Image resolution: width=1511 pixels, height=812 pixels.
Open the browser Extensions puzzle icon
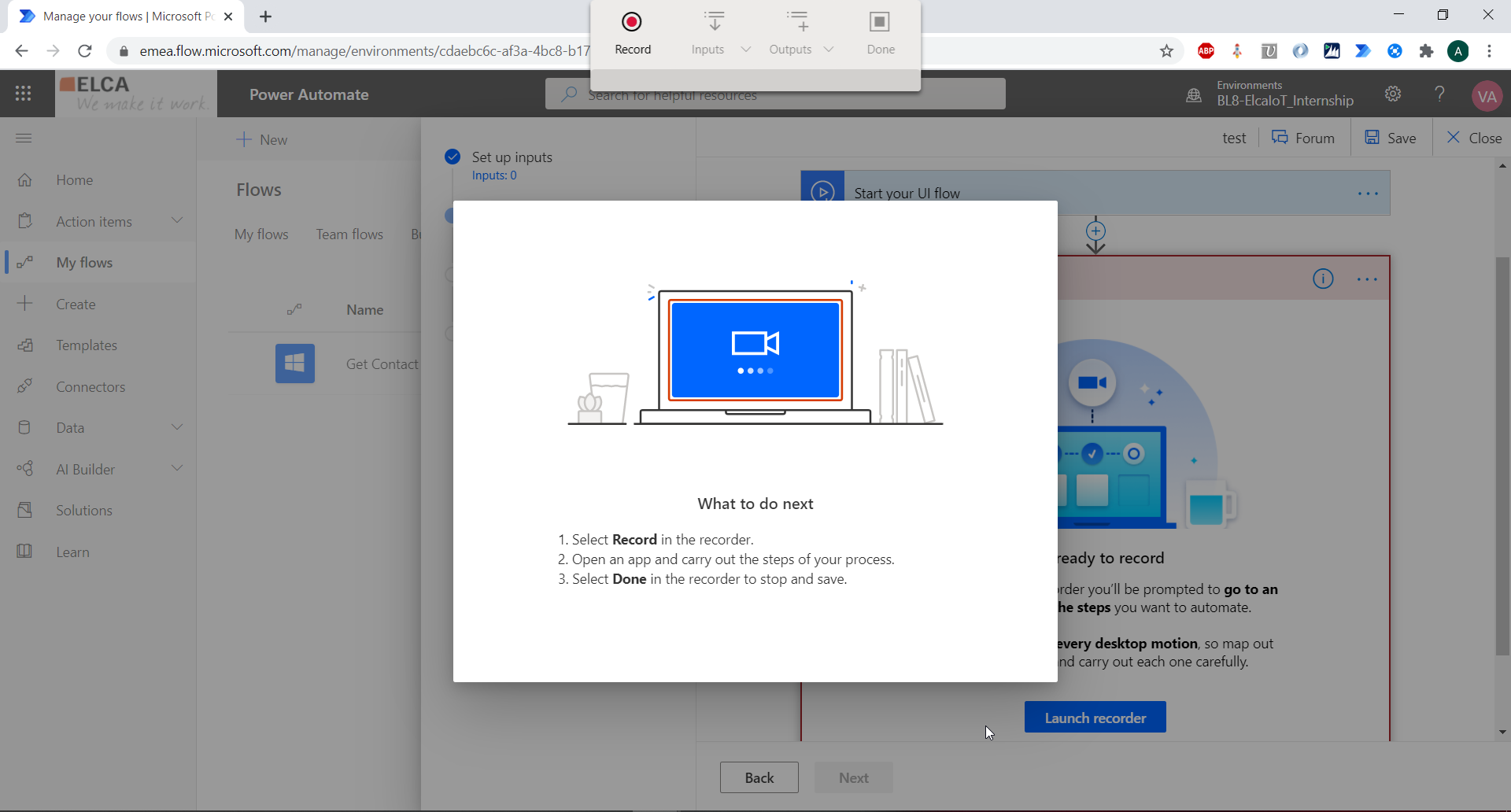(1426, 51)
